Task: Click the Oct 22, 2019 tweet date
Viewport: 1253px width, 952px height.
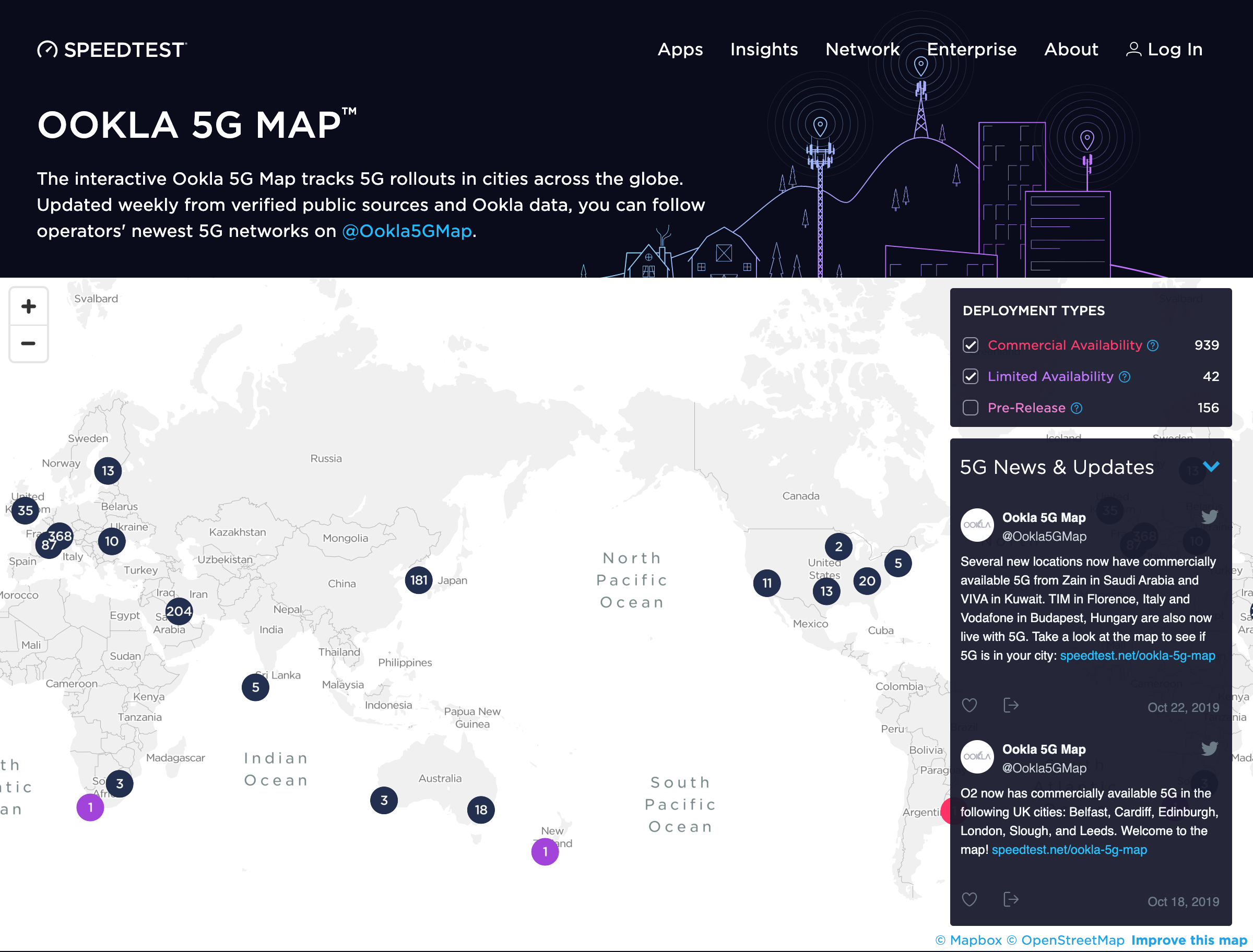Action: point(1183,707)
